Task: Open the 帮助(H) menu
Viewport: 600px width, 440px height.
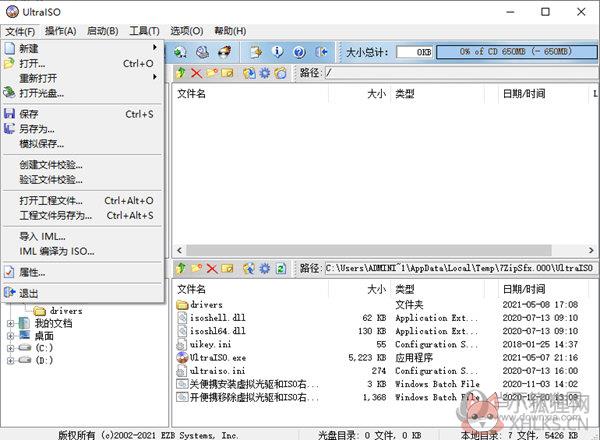Action: 230,31
